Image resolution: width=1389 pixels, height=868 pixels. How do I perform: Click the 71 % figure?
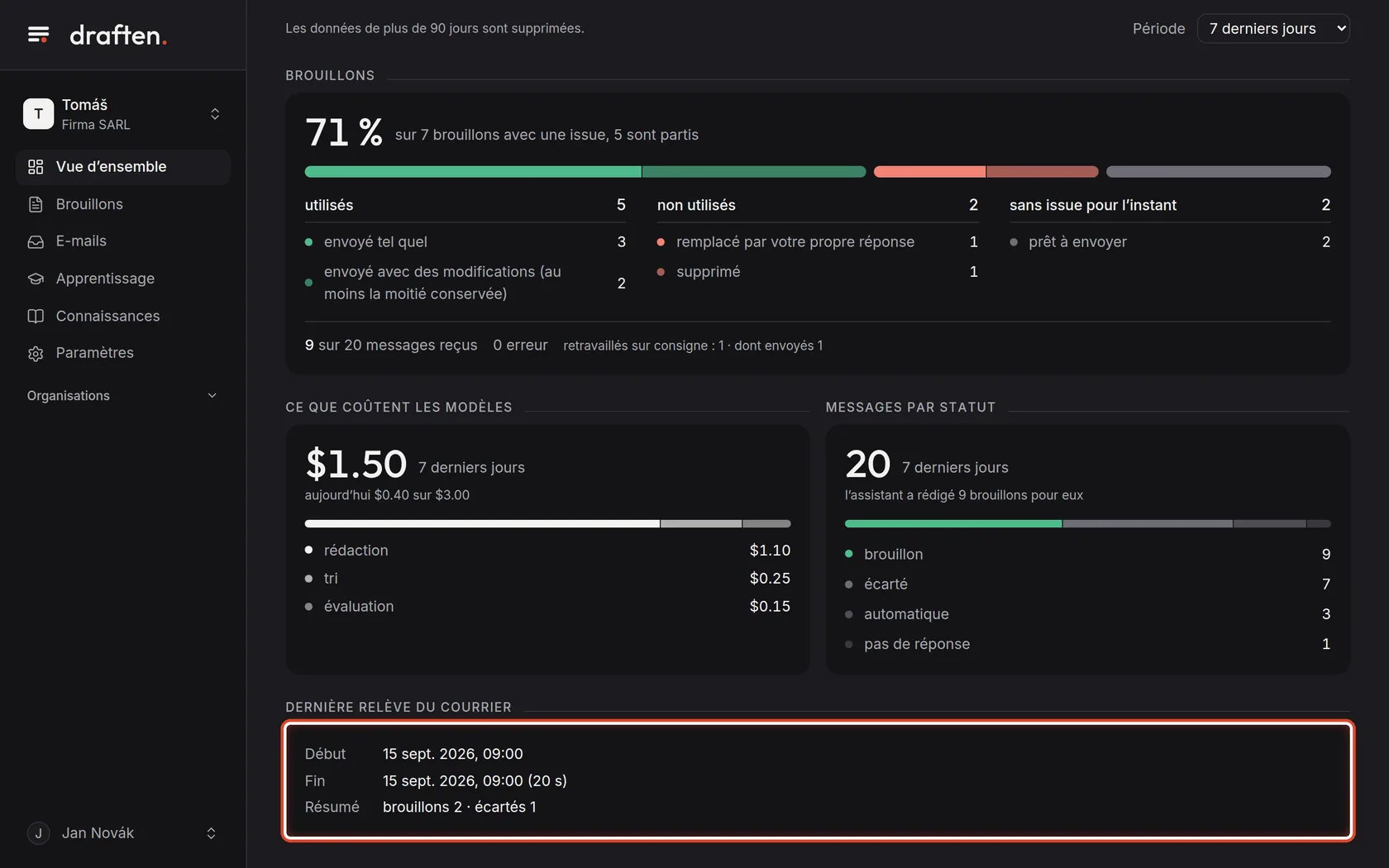[344, 132]
